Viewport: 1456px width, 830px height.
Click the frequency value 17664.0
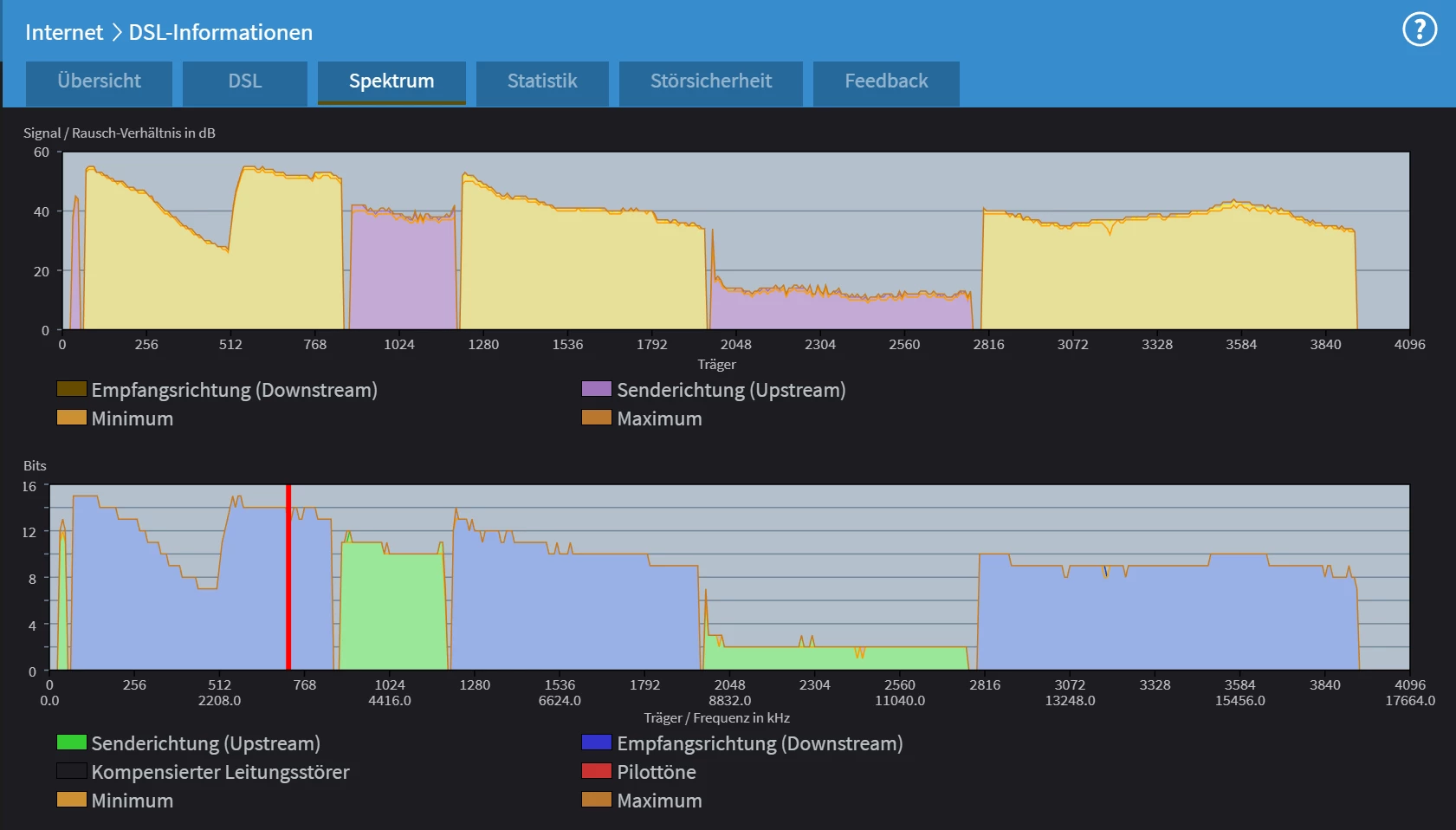click(1410, 700)
